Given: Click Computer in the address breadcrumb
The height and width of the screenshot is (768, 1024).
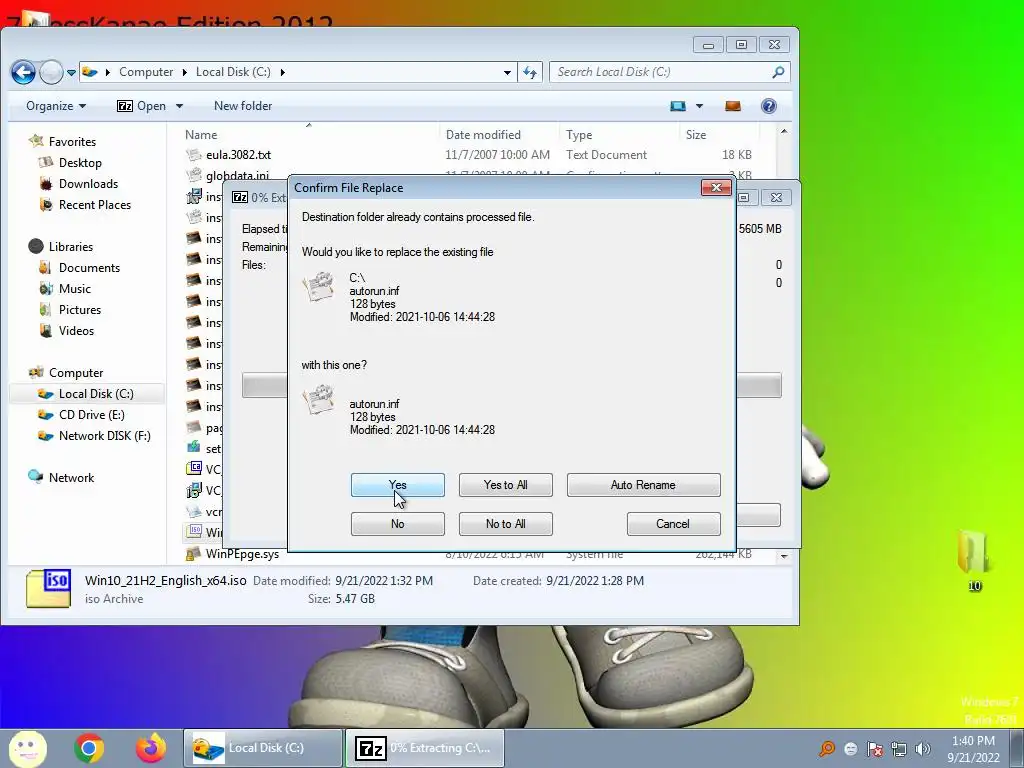Looking at the screenshot, I should [x=146, y=72].
